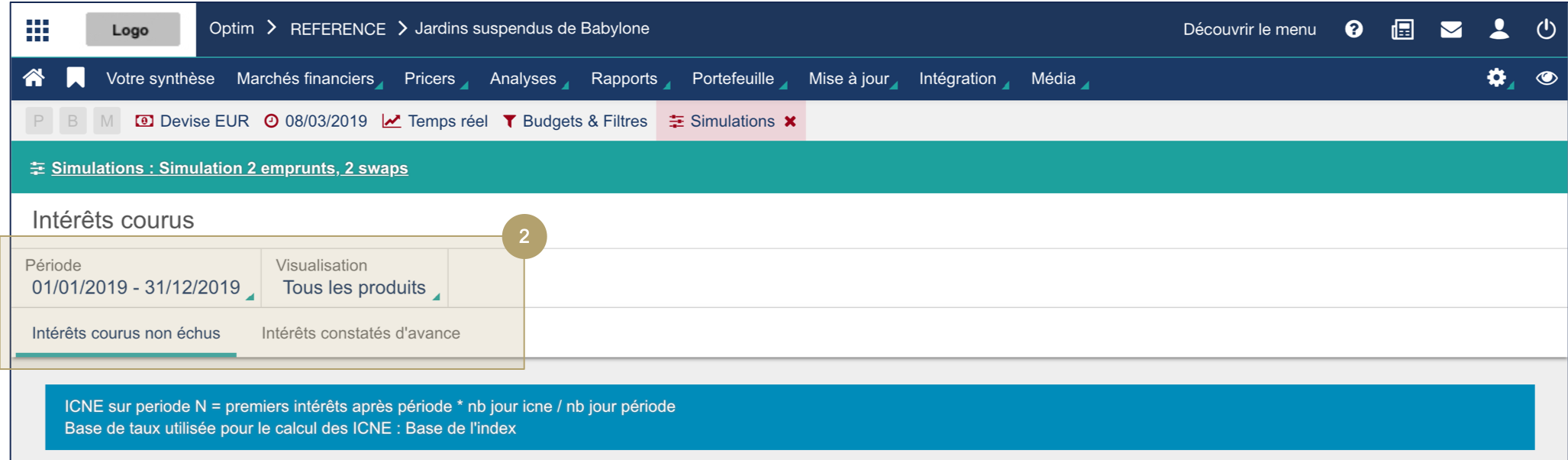
Task: Click the Intérêts courus page heading
Action: (x=113, y=220)
